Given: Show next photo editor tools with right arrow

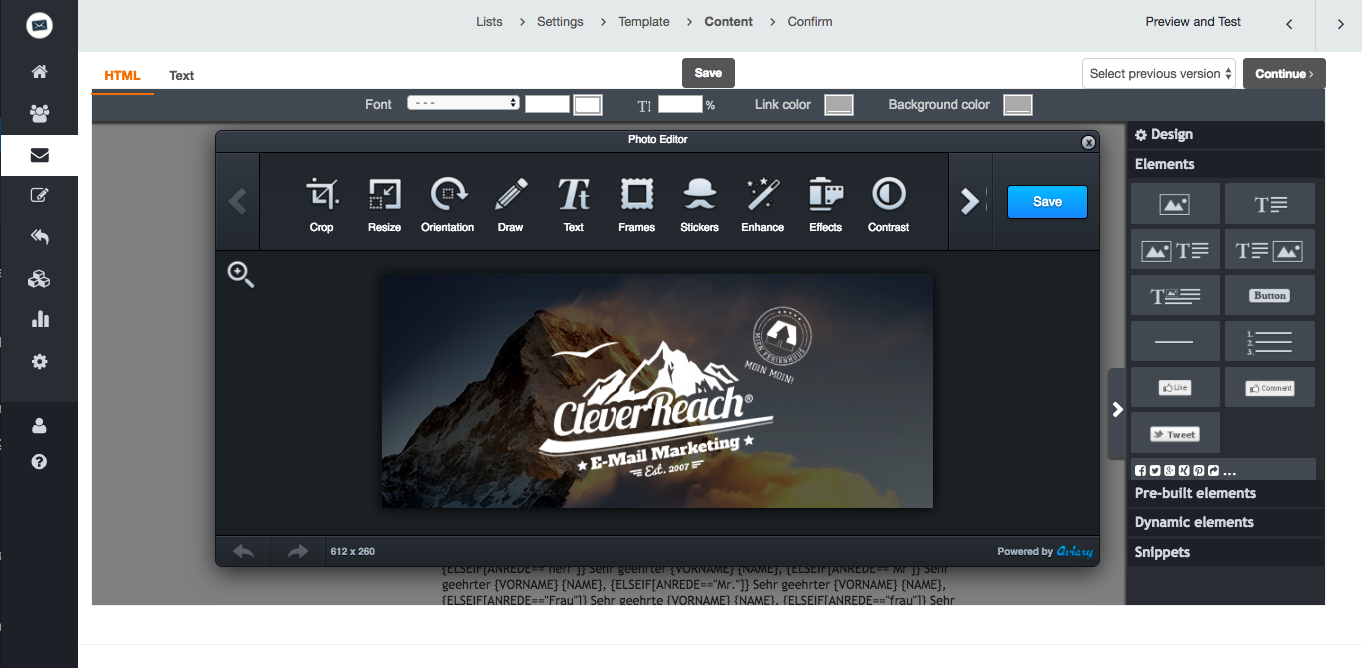Looking at the screenshot, I should click(969, 201).
